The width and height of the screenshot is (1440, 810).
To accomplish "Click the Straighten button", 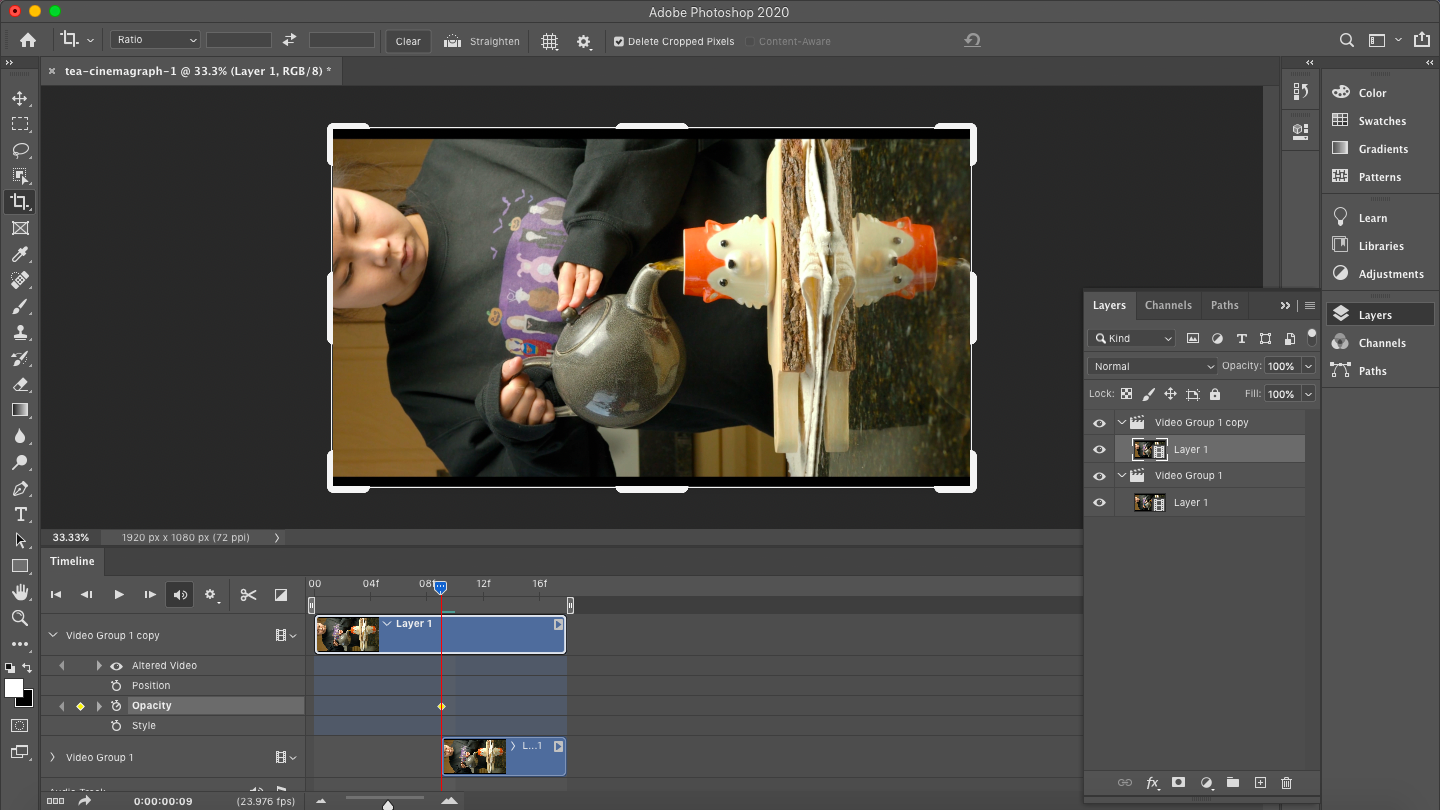I will pyautogui.click(x=482, y=41).
